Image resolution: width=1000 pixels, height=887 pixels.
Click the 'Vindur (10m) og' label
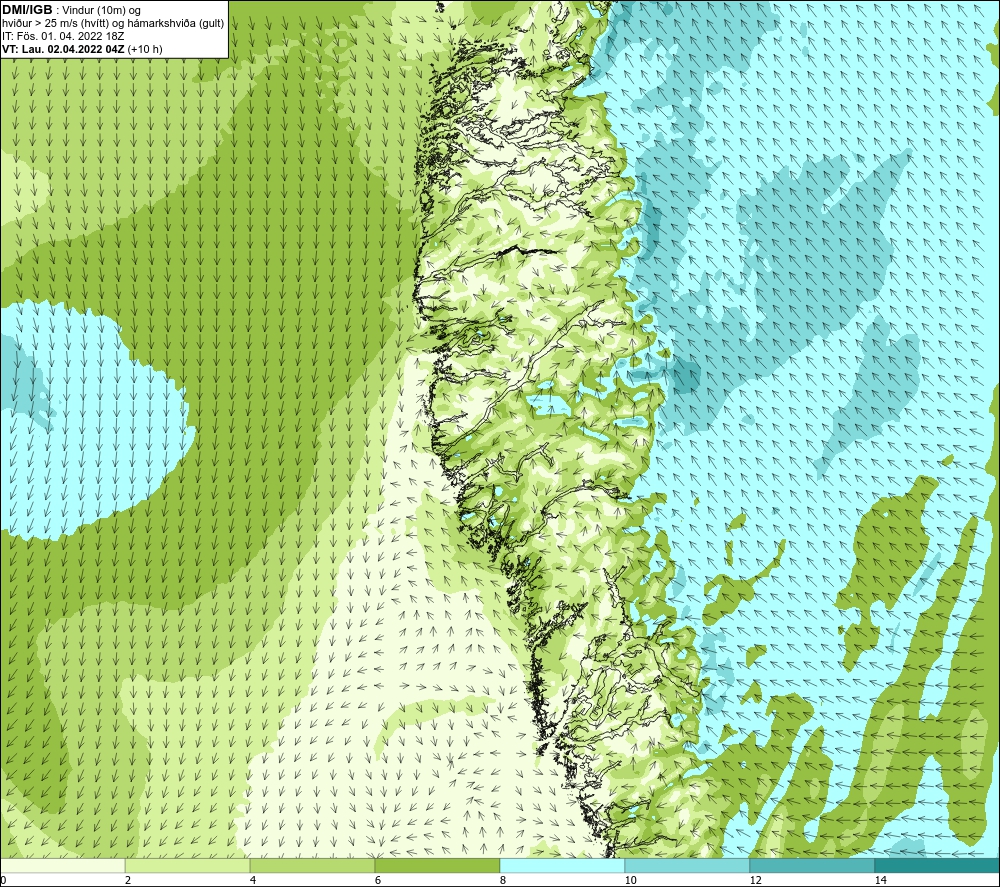tap(103, 10)
